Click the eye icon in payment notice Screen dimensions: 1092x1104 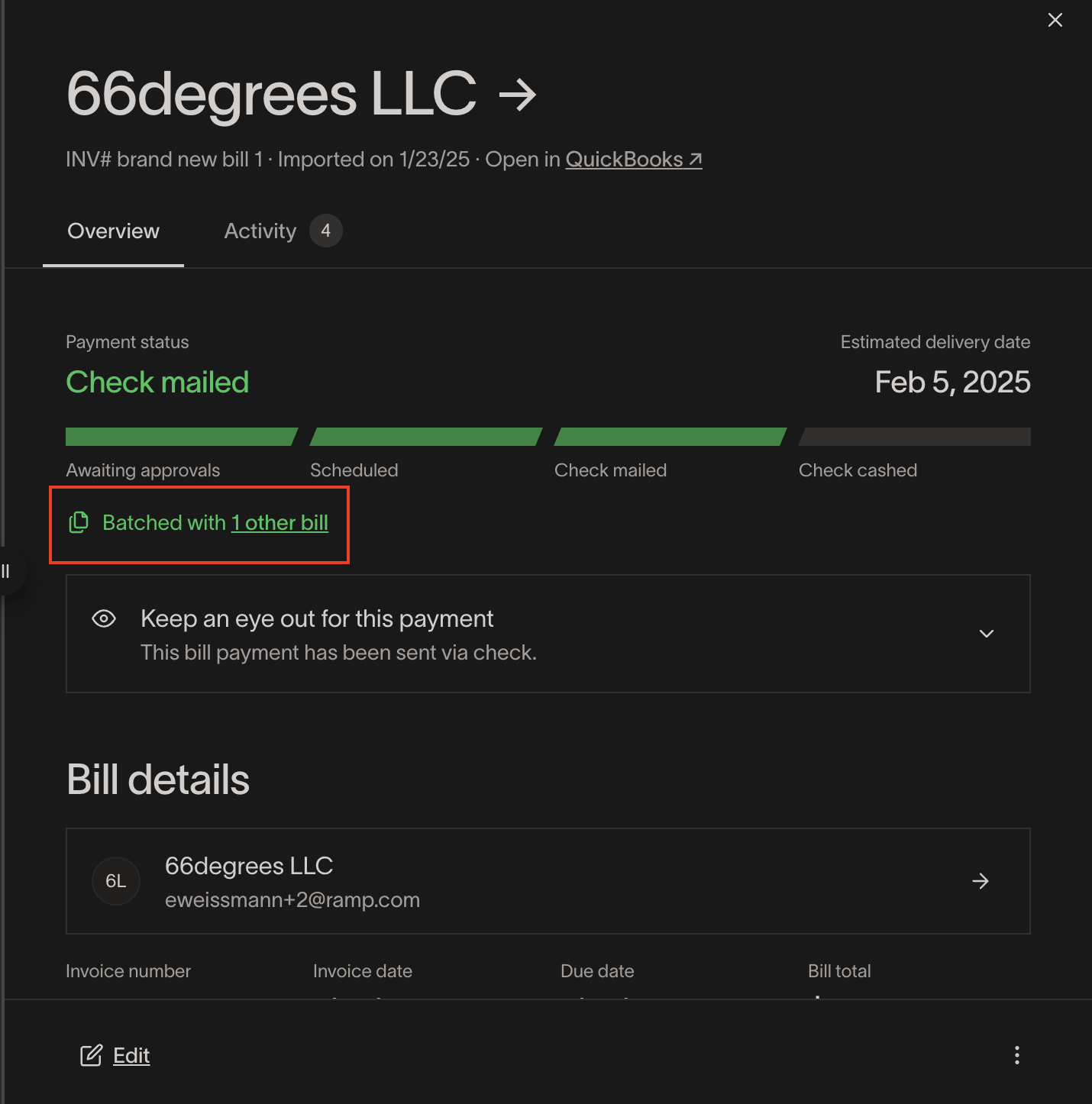104,618
